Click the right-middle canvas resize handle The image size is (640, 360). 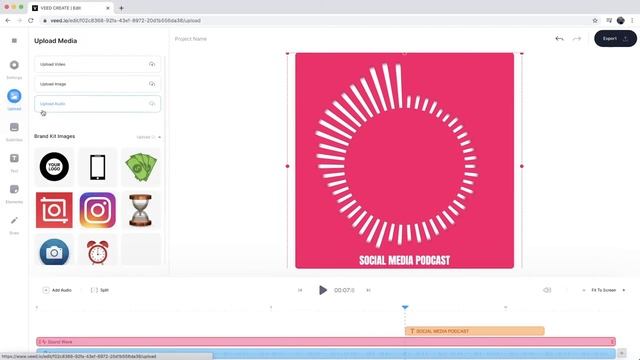coord(522,166)
